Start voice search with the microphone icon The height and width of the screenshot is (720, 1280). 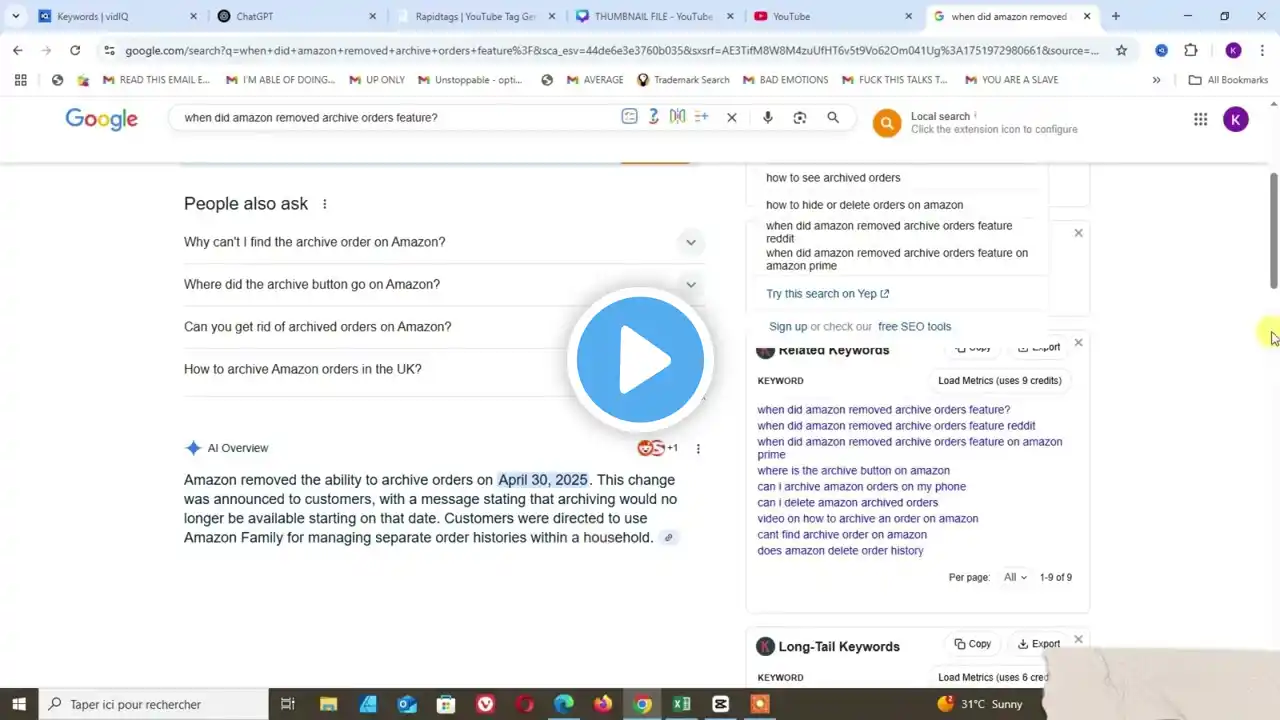pyautogui.click(x=768, y=117)
